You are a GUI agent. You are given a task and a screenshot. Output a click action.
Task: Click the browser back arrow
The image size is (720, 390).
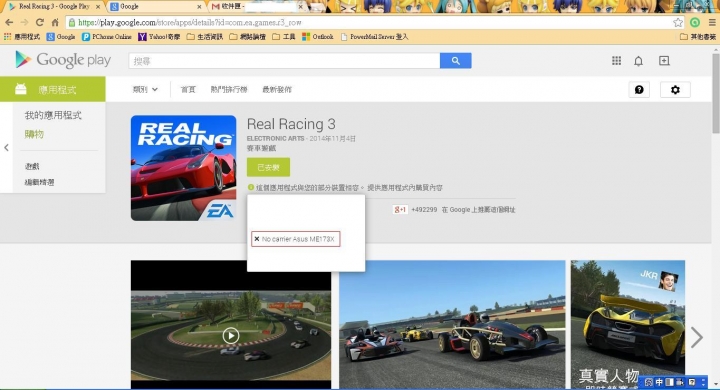(x=9, y=23)
